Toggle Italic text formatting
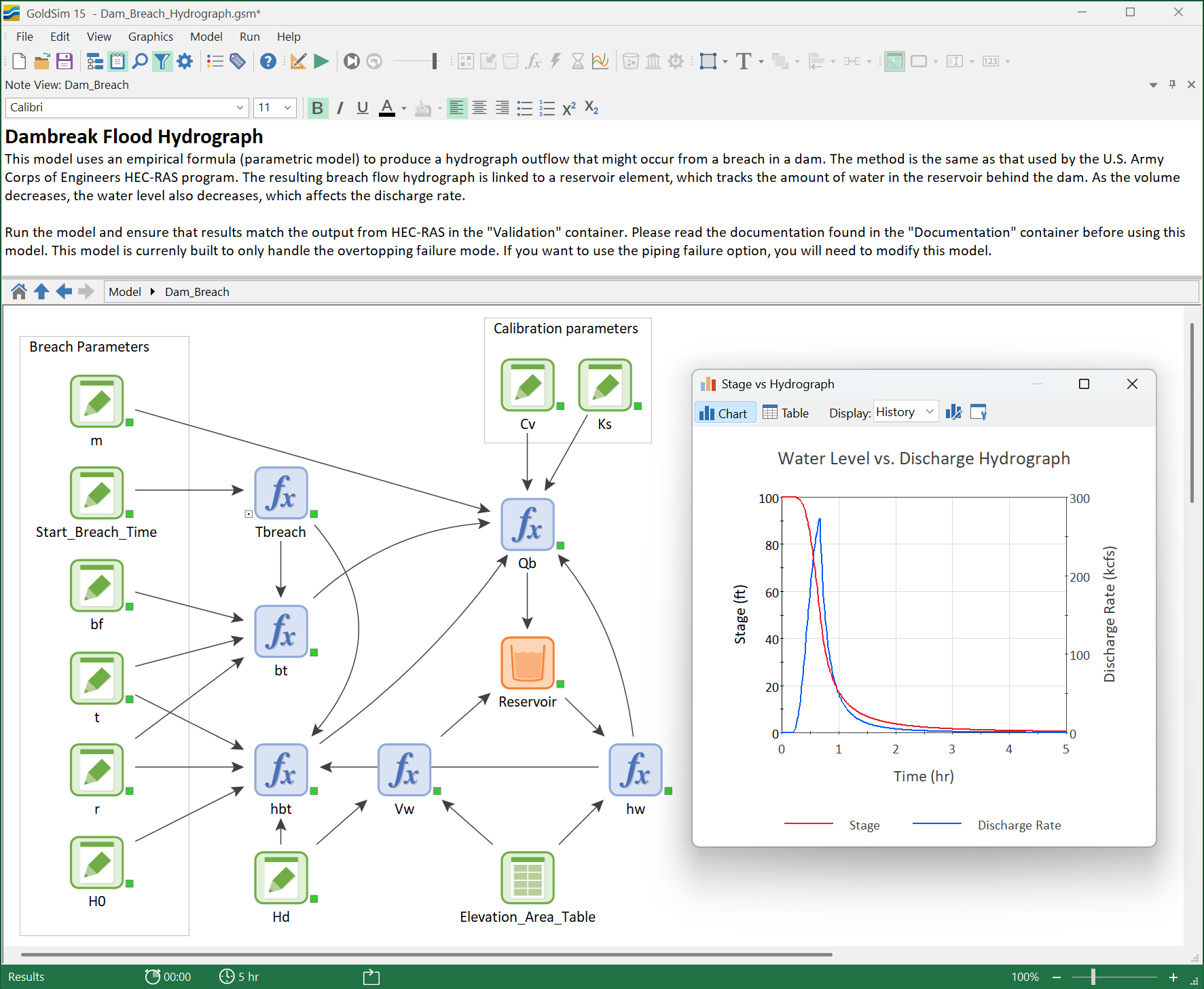Viewport: 1204px width, 989px height. (340, 108)
